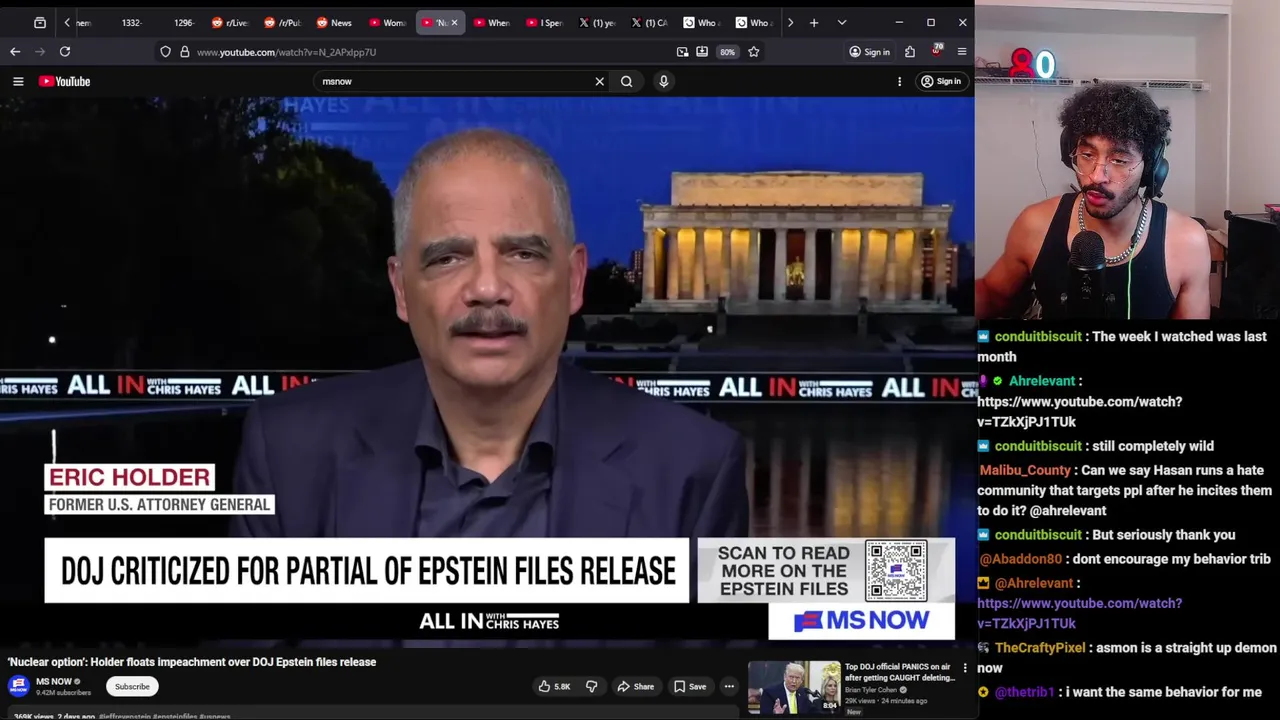1280x720 pixels.
Task: Open options for the suggested DOJ video
Action: point(965,668)
